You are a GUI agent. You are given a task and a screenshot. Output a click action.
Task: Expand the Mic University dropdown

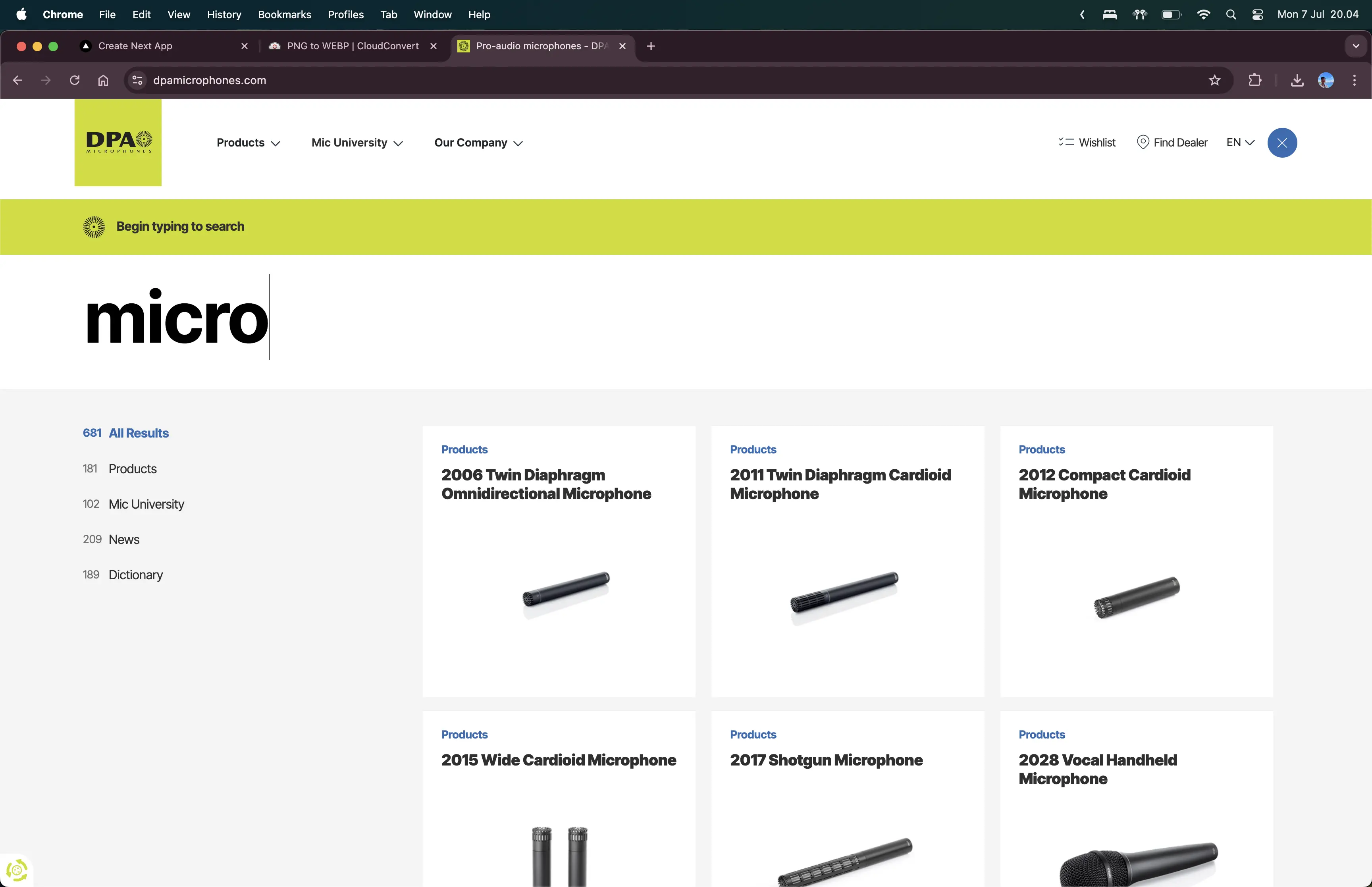click(356, 143)
